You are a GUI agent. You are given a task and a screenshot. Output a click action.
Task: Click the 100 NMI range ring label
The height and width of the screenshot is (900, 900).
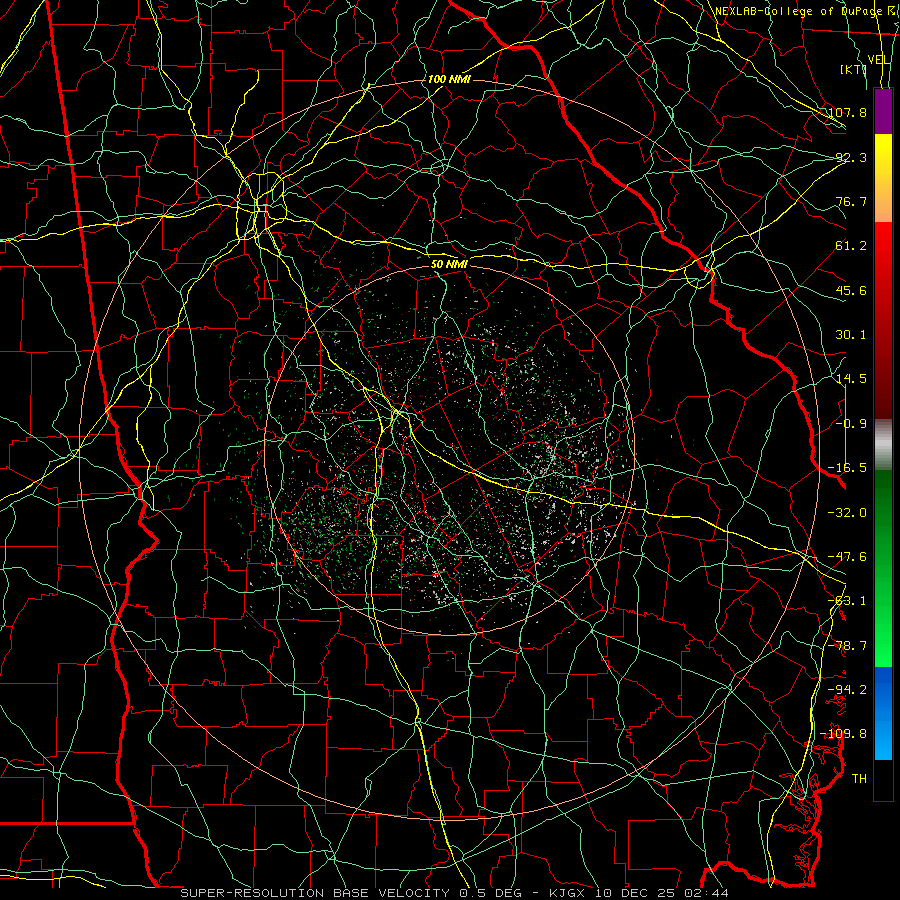pyautogui.click(x=449, y=79)
